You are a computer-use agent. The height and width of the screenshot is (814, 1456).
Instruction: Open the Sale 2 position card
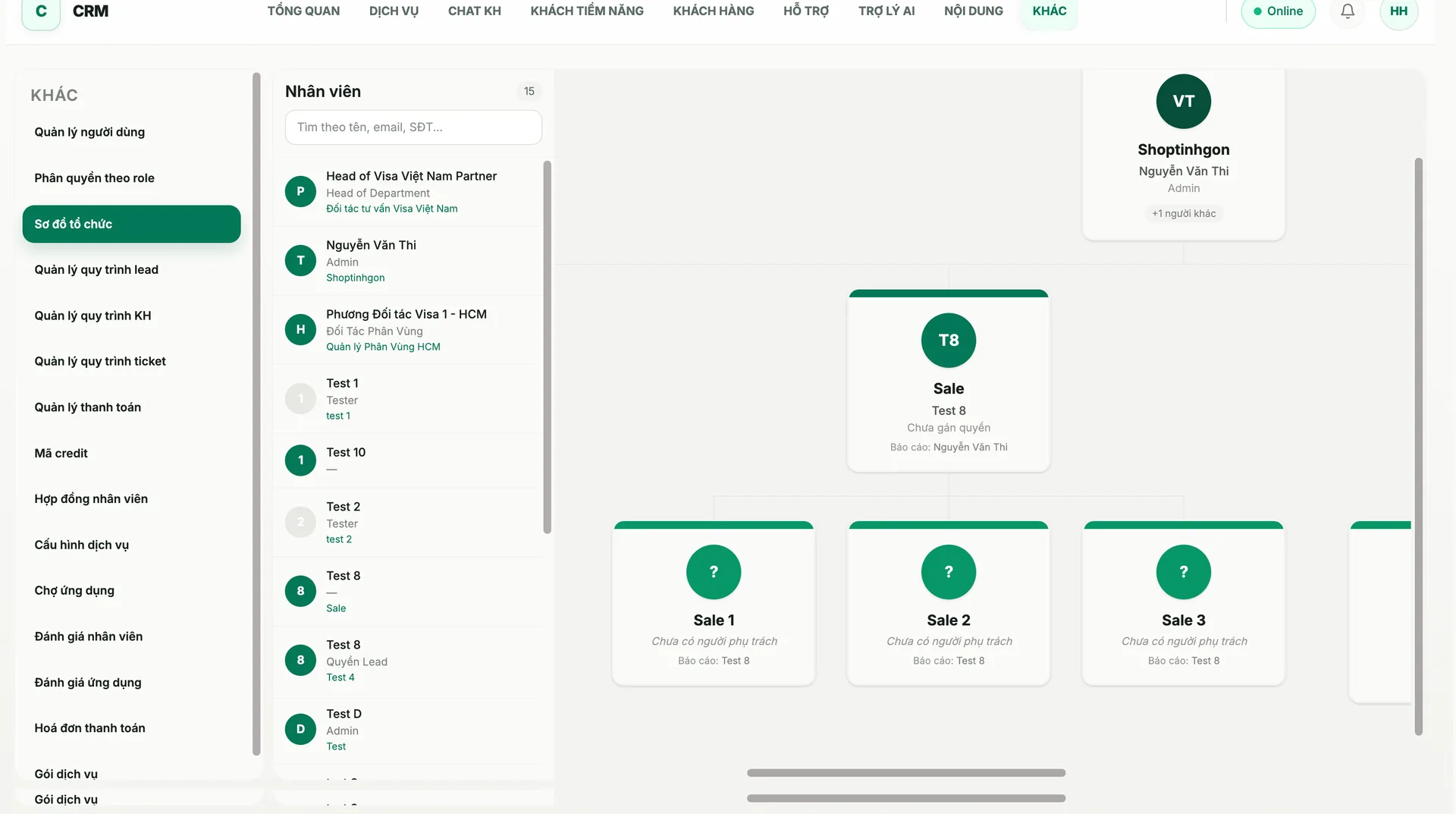click(x=948, y=603)
